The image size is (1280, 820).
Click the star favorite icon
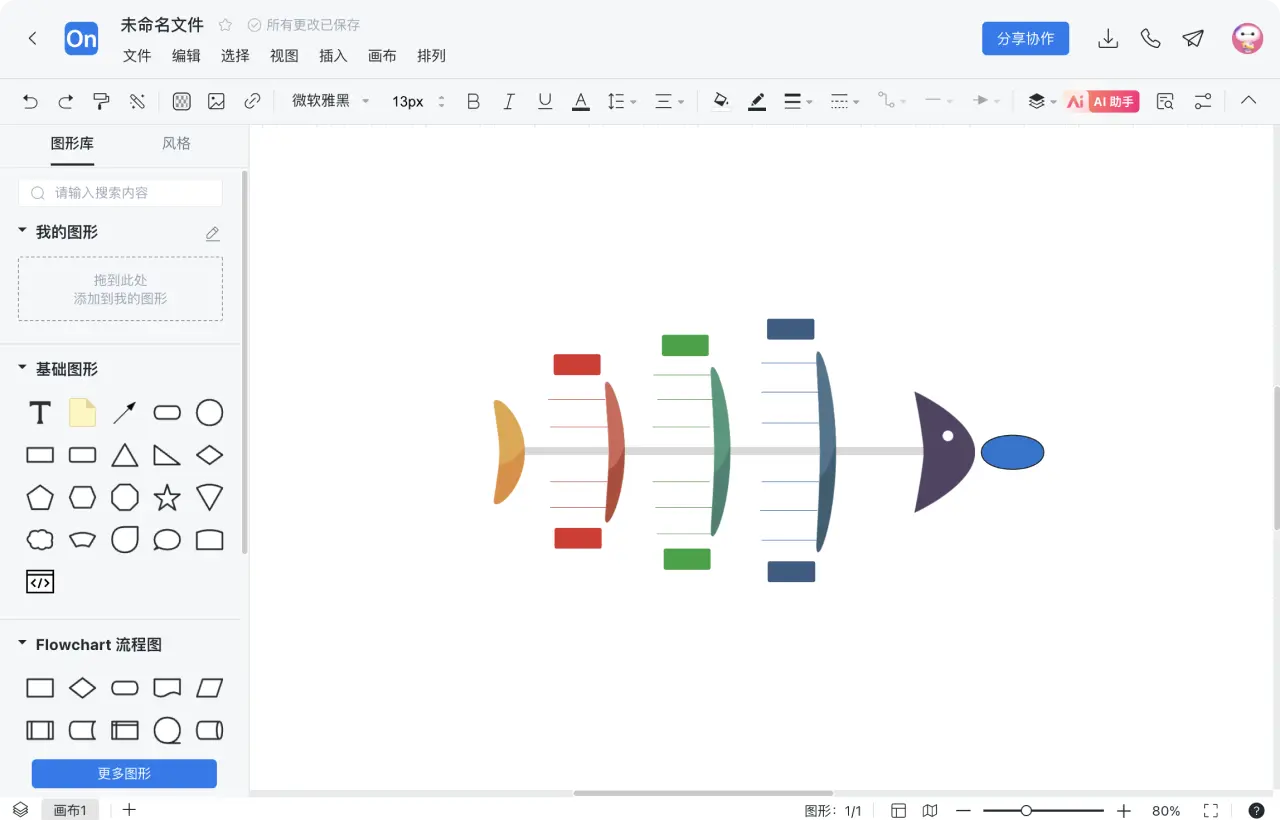coord(225,25)
